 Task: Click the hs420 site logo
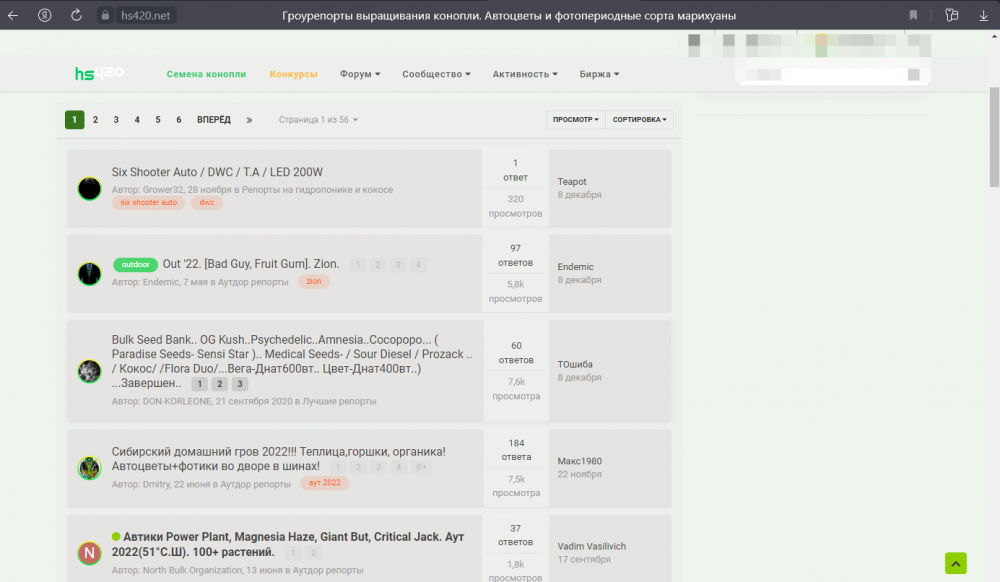point(99,74)
